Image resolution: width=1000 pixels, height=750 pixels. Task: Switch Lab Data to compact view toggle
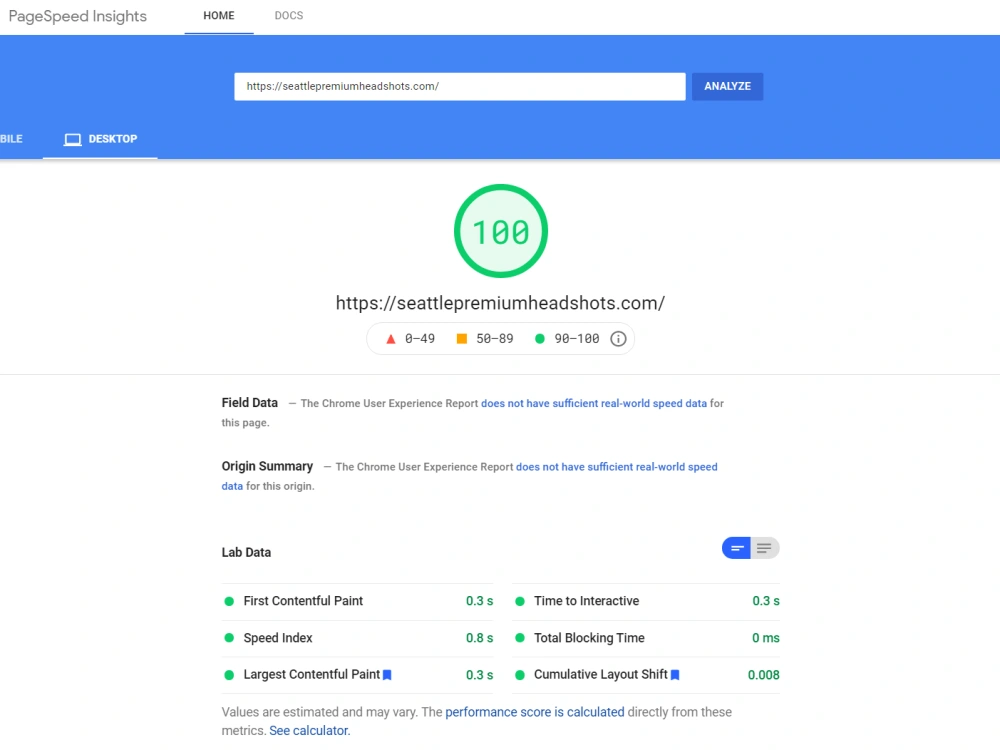(x=736, y=548)
